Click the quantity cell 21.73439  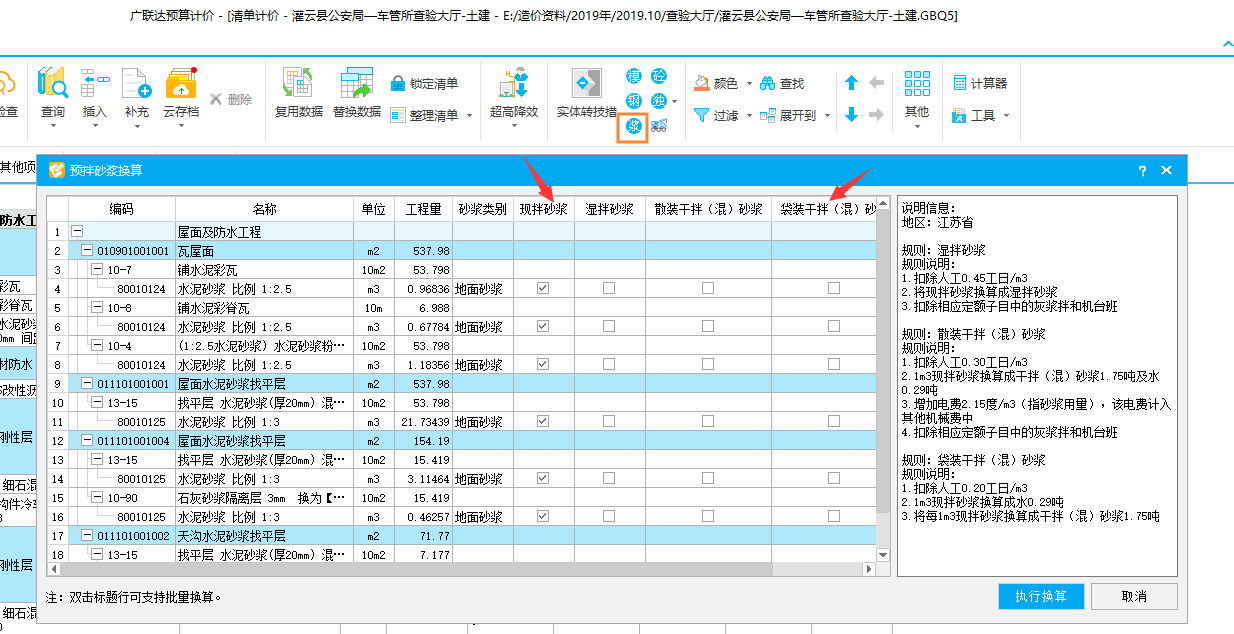click(x=422, y=421)
